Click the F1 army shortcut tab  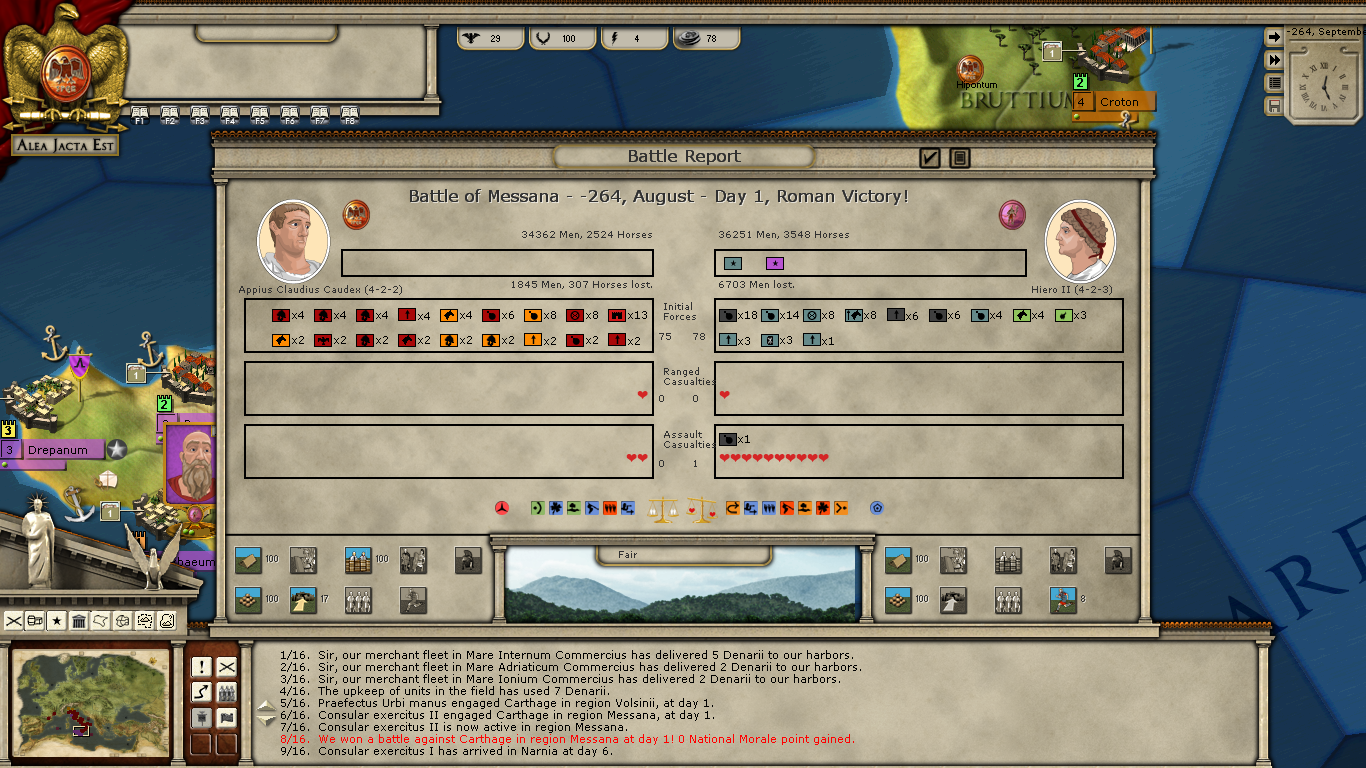(139, 114)
